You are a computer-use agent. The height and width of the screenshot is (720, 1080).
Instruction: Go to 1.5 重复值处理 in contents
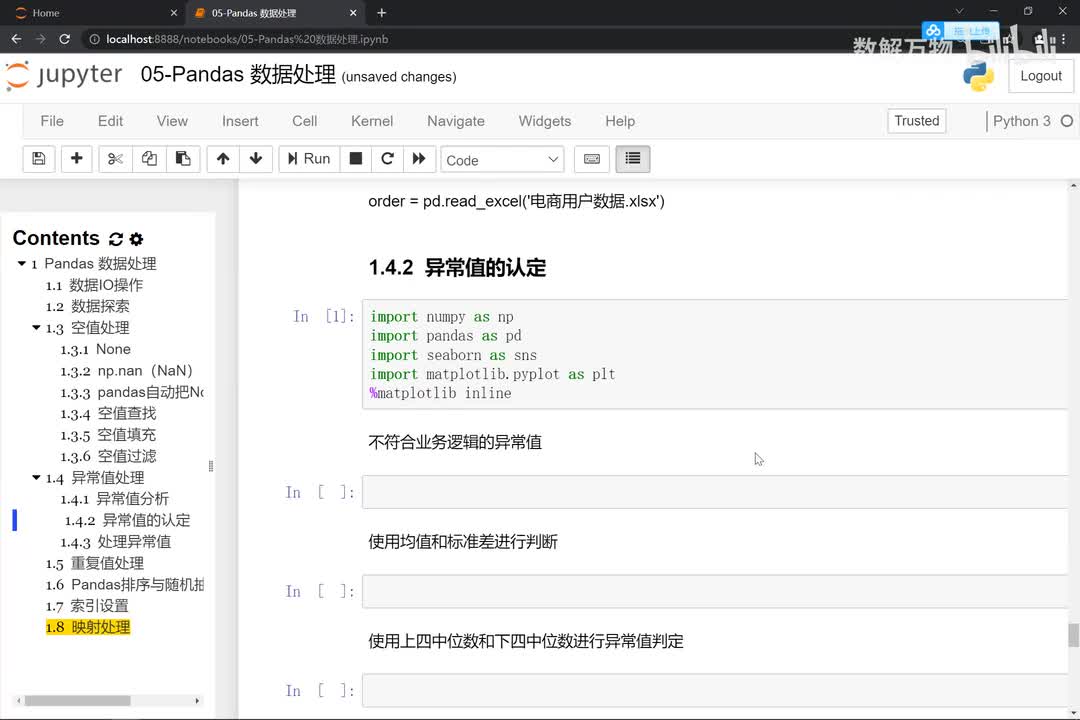pyautogui.click(x=94, y=563)
